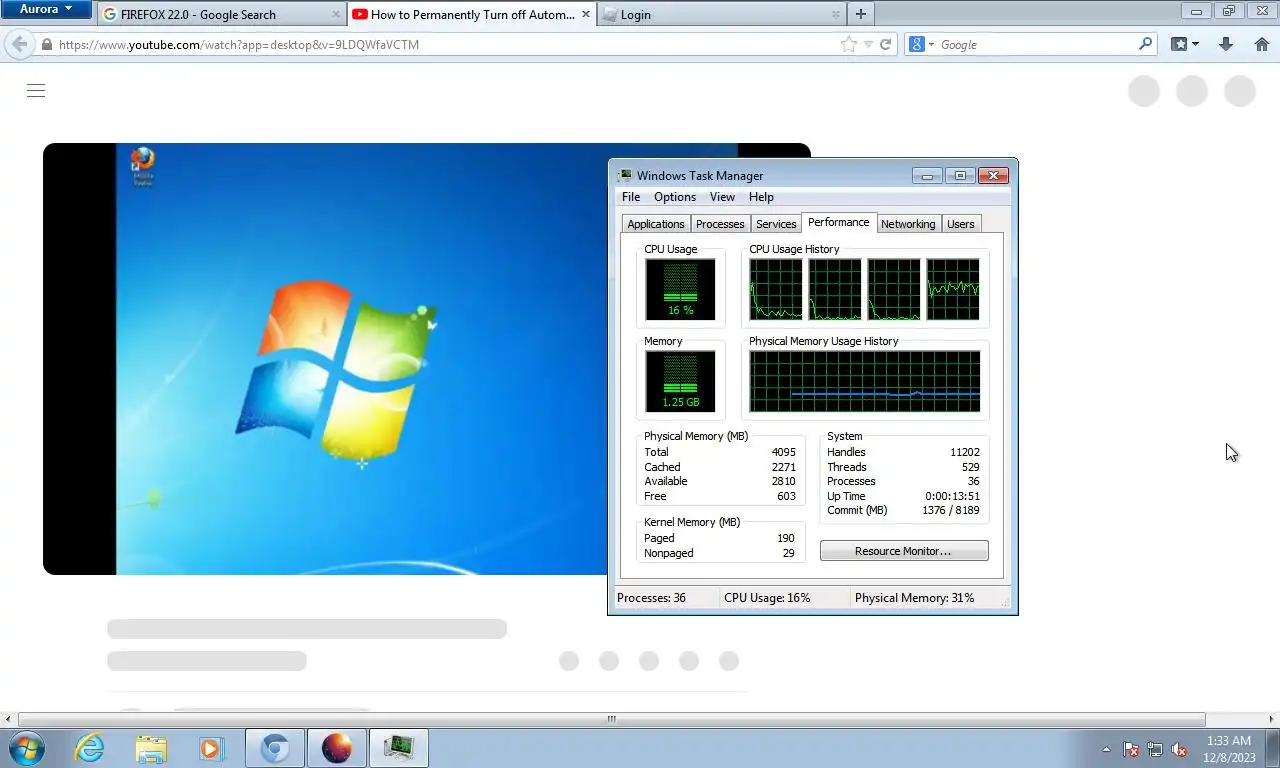
Task: Close the Login tab
Action: (835, 15)
